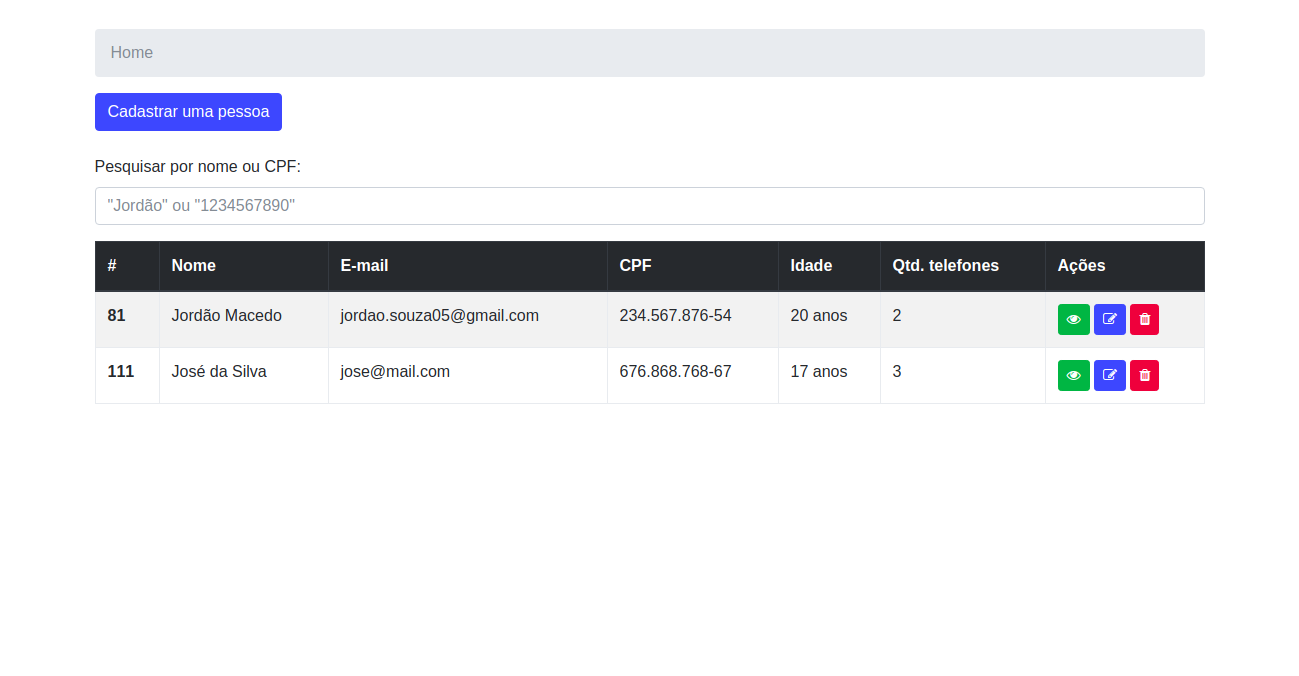Edit Jordão Macedo's record (pencil icon)
Image resolution: width=1299 pixels, height=676 pixels.
(1109, 319)
